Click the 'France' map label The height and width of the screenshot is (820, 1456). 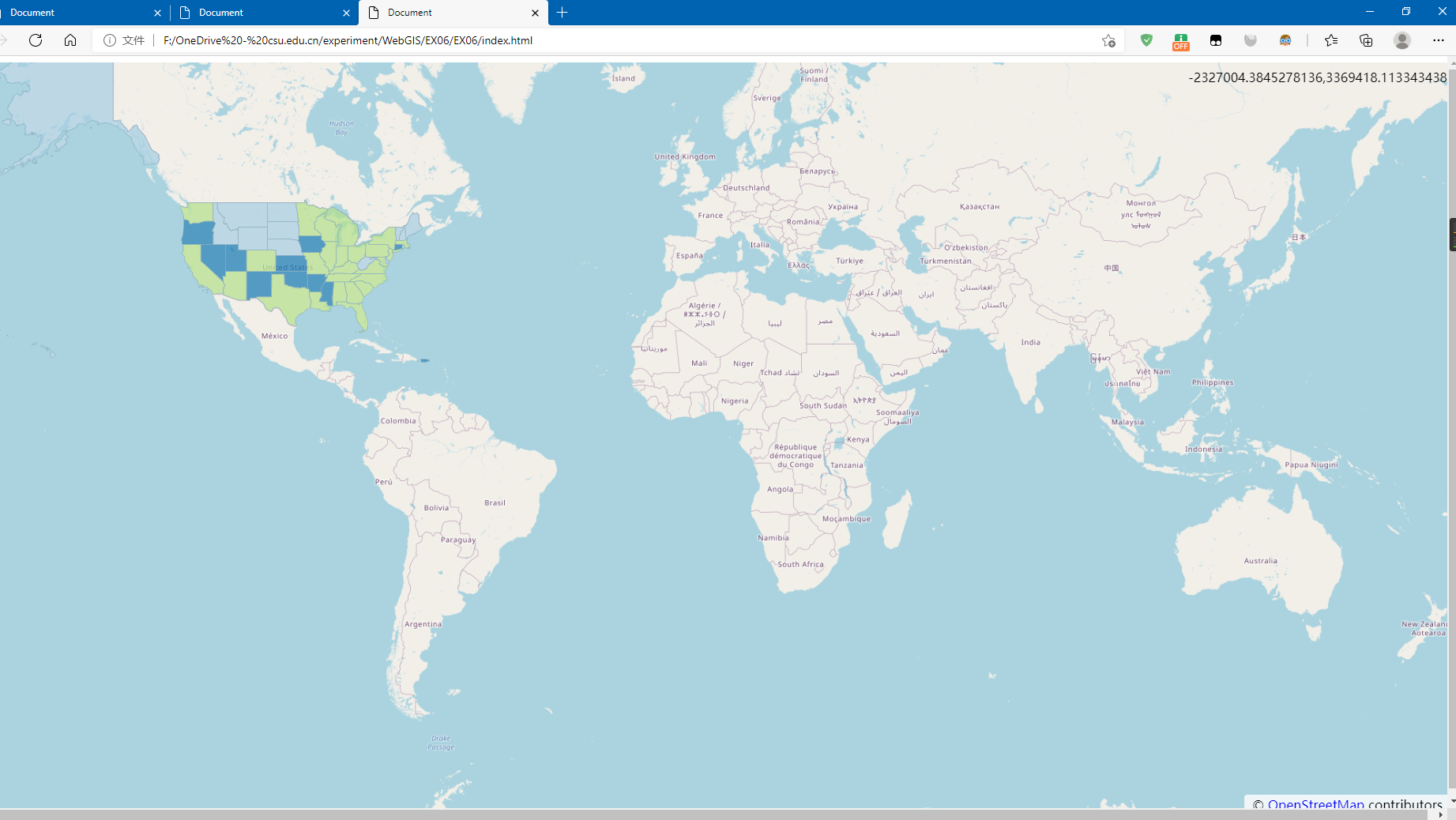pyautogui.click(x=710, y=215)
